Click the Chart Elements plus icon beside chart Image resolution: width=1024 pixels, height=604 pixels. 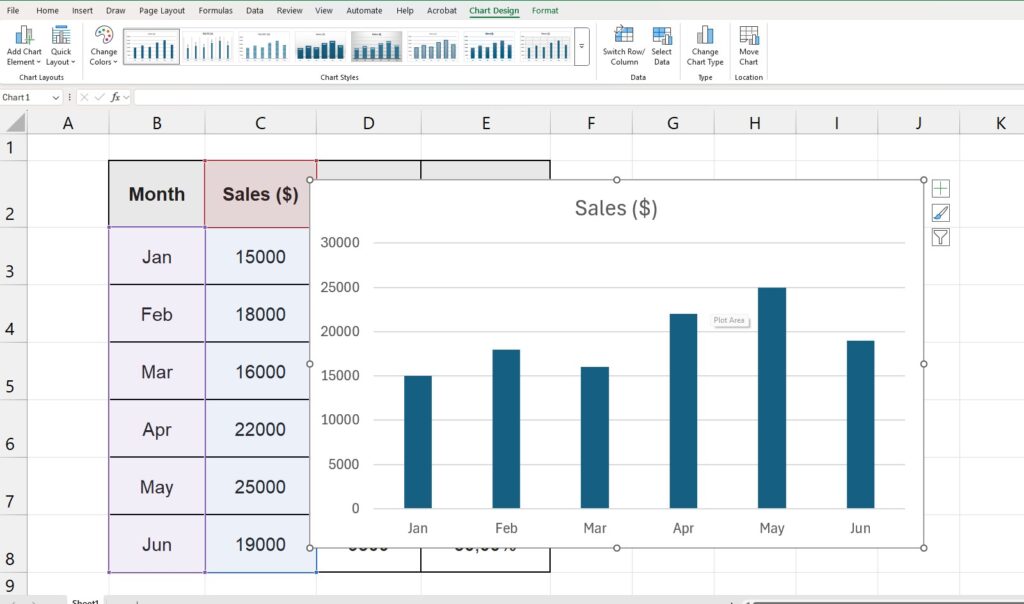(x=940, y=187)
